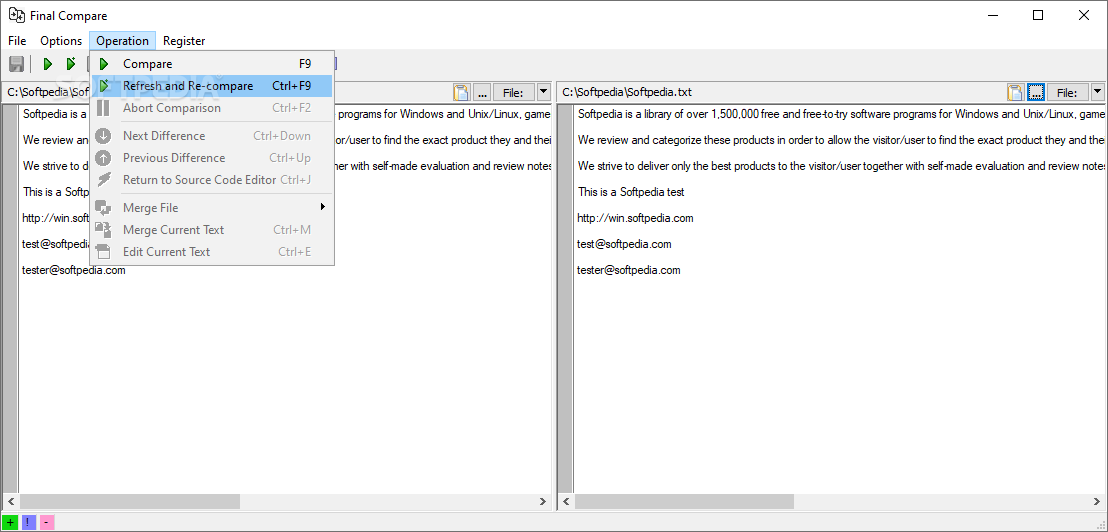Click 'tester@softpedia.com' in the right pane
Viewport: 1108px width, 532px height.
629,271
